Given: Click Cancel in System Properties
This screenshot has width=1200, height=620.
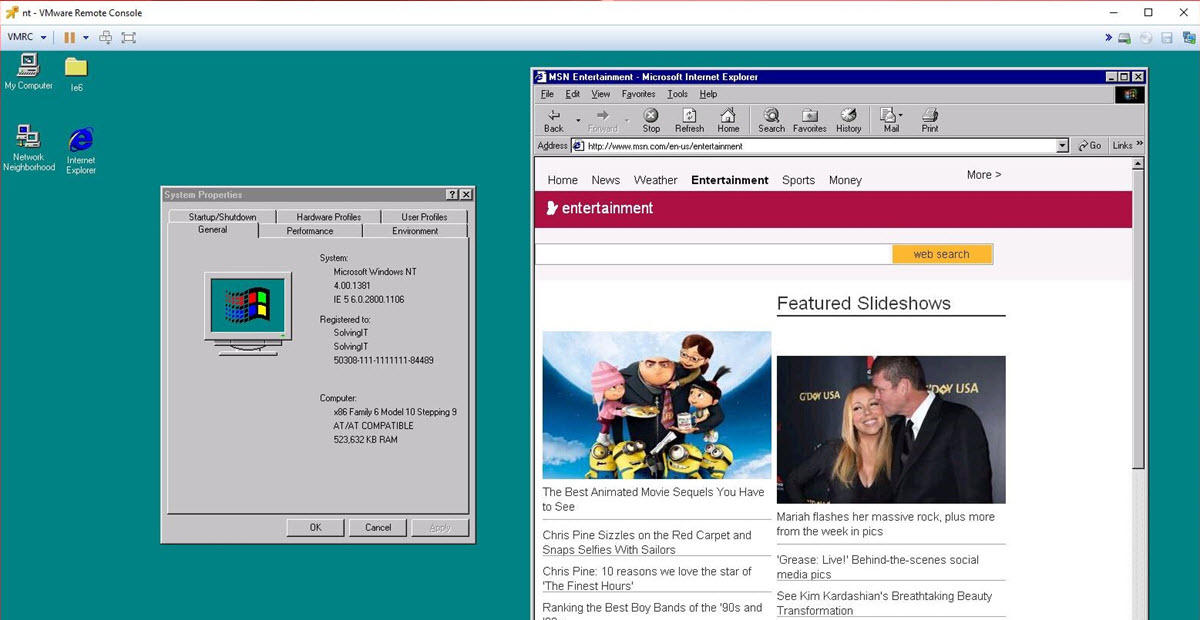Looking at the screenshot, I should click(x=378, y=527).
